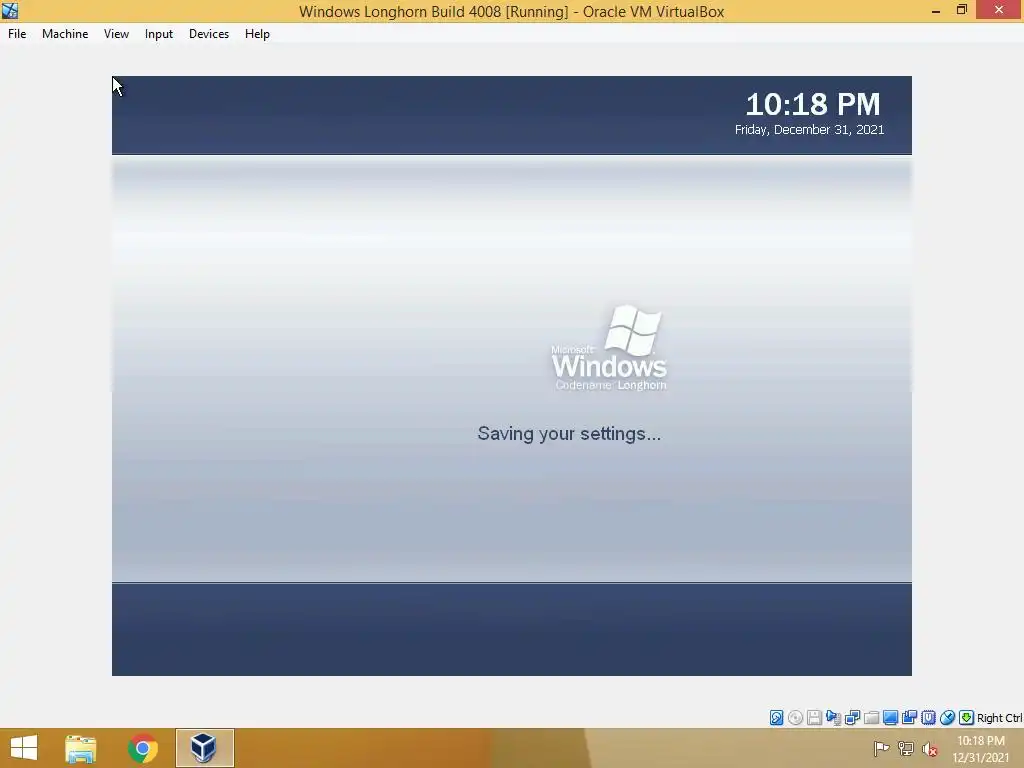Image resolution: width=1024 pixels, height=768 pixels.
Task: Open the Windows Start button
Action: point(24,748)
